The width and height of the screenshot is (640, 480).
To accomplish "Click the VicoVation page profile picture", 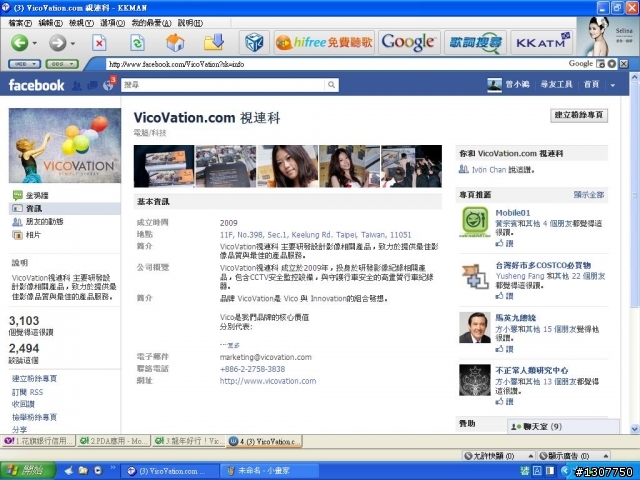I will click(x=64, y=145).
